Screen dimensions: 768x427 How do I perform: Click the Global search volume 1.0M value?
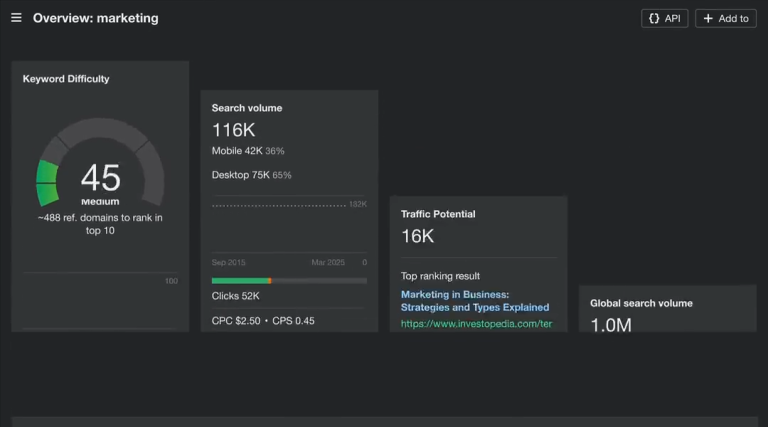click(x=611, y=325)
